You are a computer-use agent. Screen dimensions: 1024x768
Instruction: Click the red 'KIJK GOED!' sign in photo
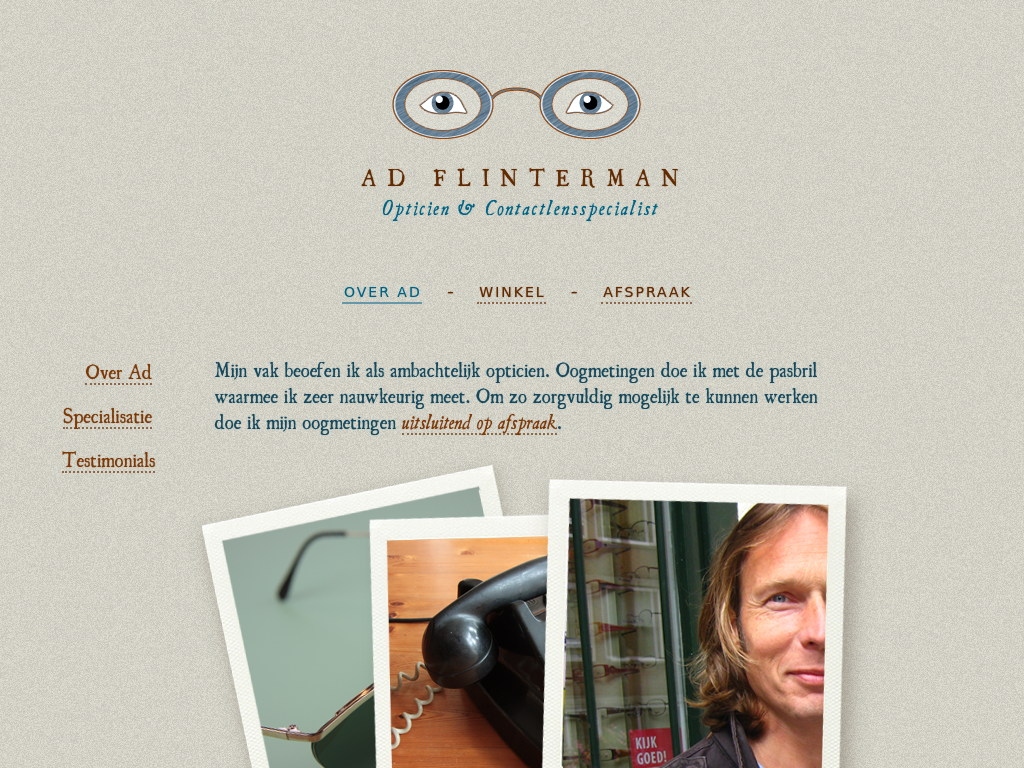650,748
